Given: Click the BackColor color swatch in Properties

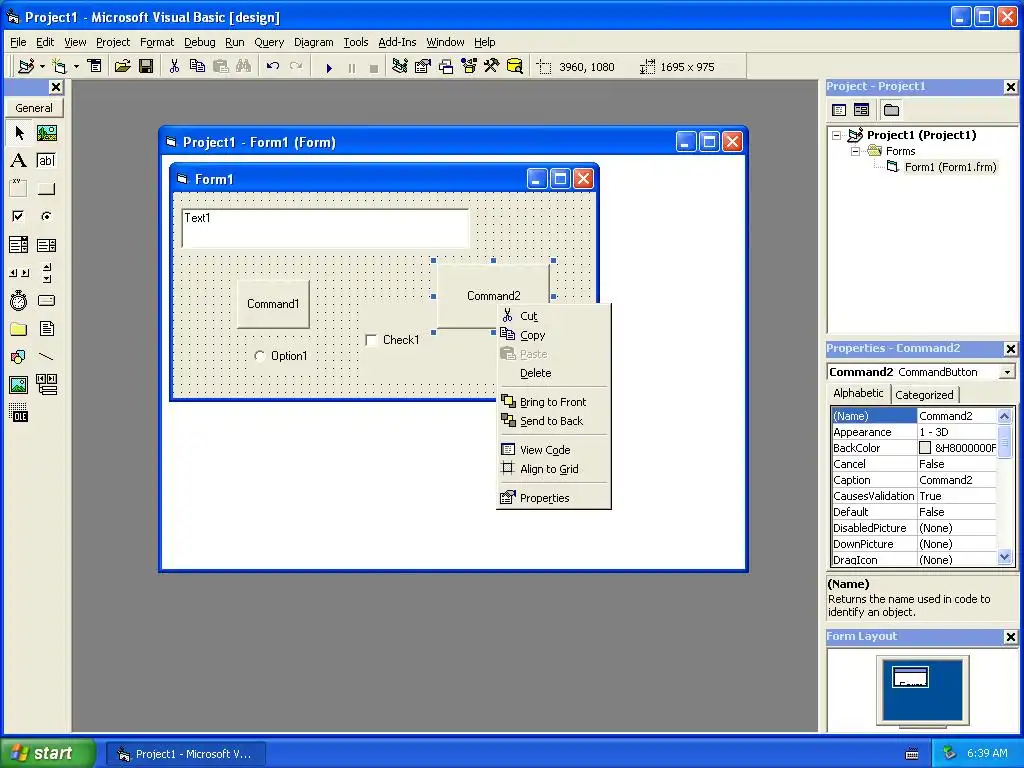Looking at the screenshot, I should point(925,448).
